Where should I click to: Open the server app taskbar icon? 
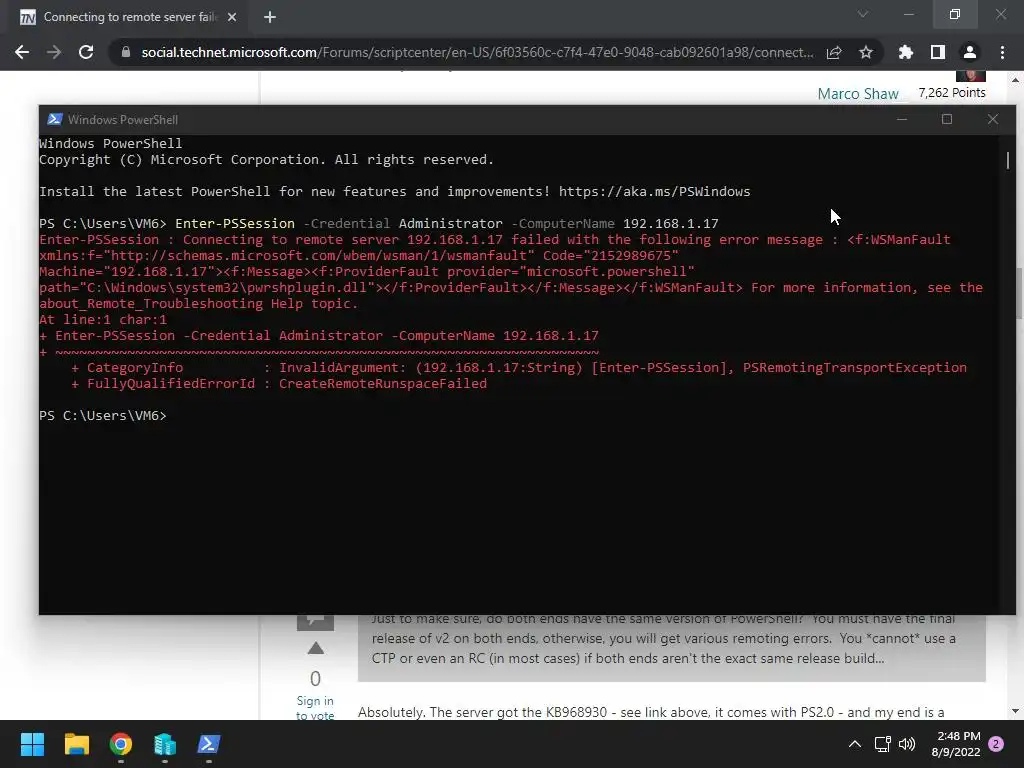pyautogui.click(x=165, y=744)
